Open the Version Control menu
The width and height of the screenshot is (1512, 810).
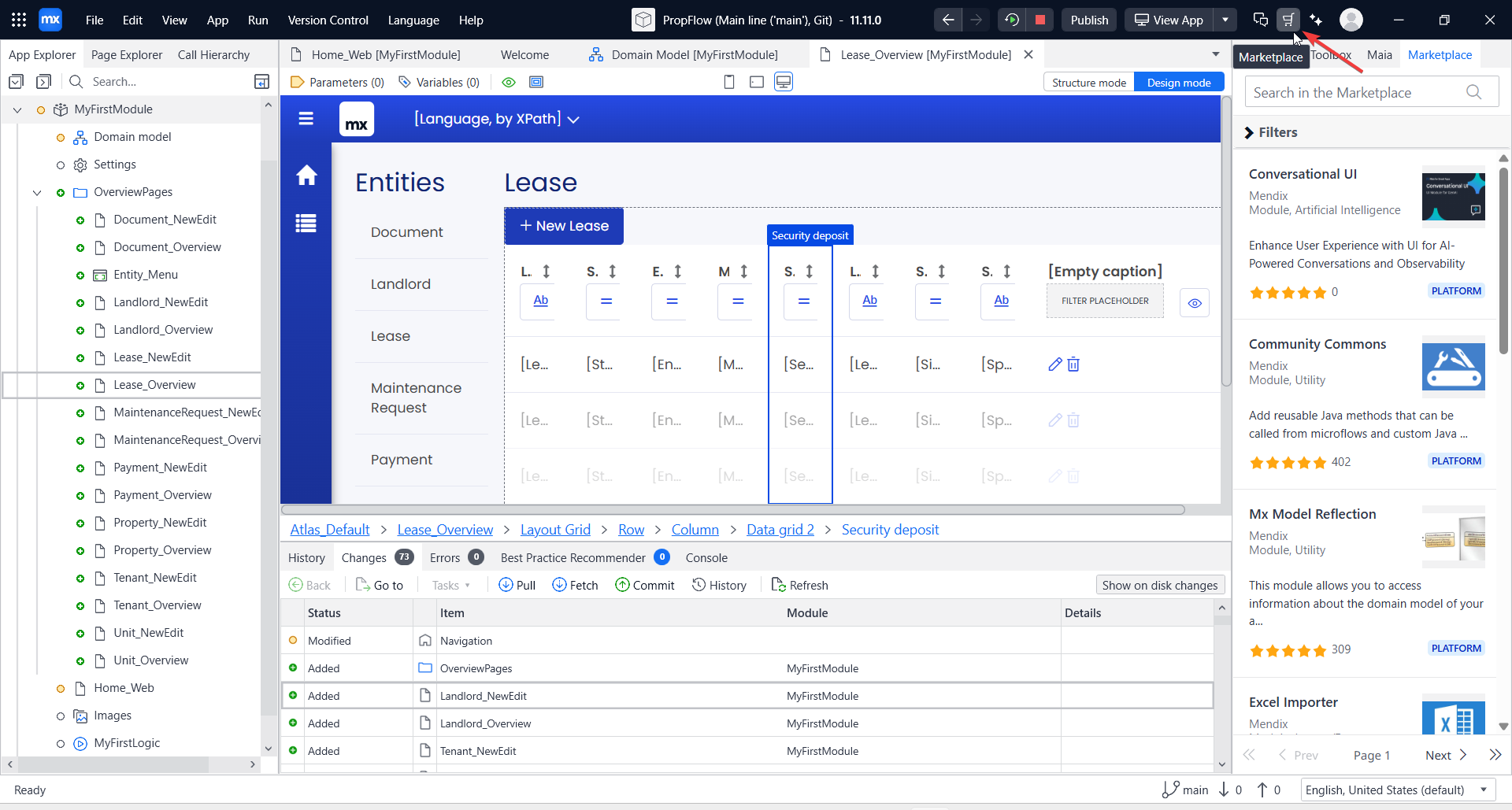328,20
